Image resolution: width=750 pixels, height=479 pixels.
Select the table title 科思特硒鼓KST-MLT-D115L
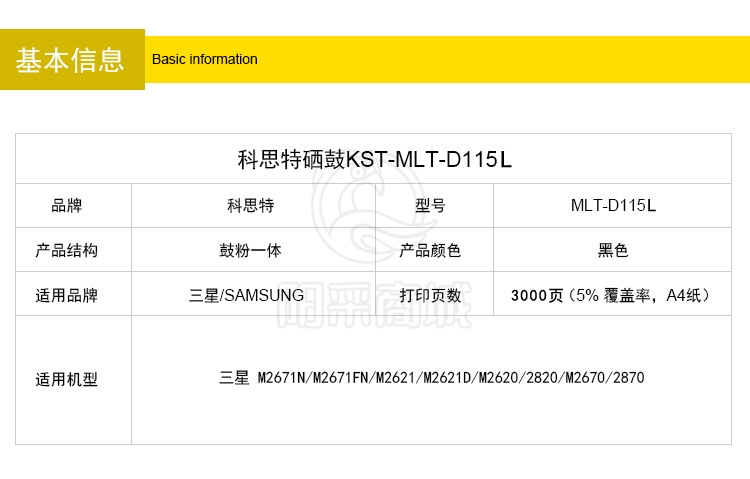374,159
